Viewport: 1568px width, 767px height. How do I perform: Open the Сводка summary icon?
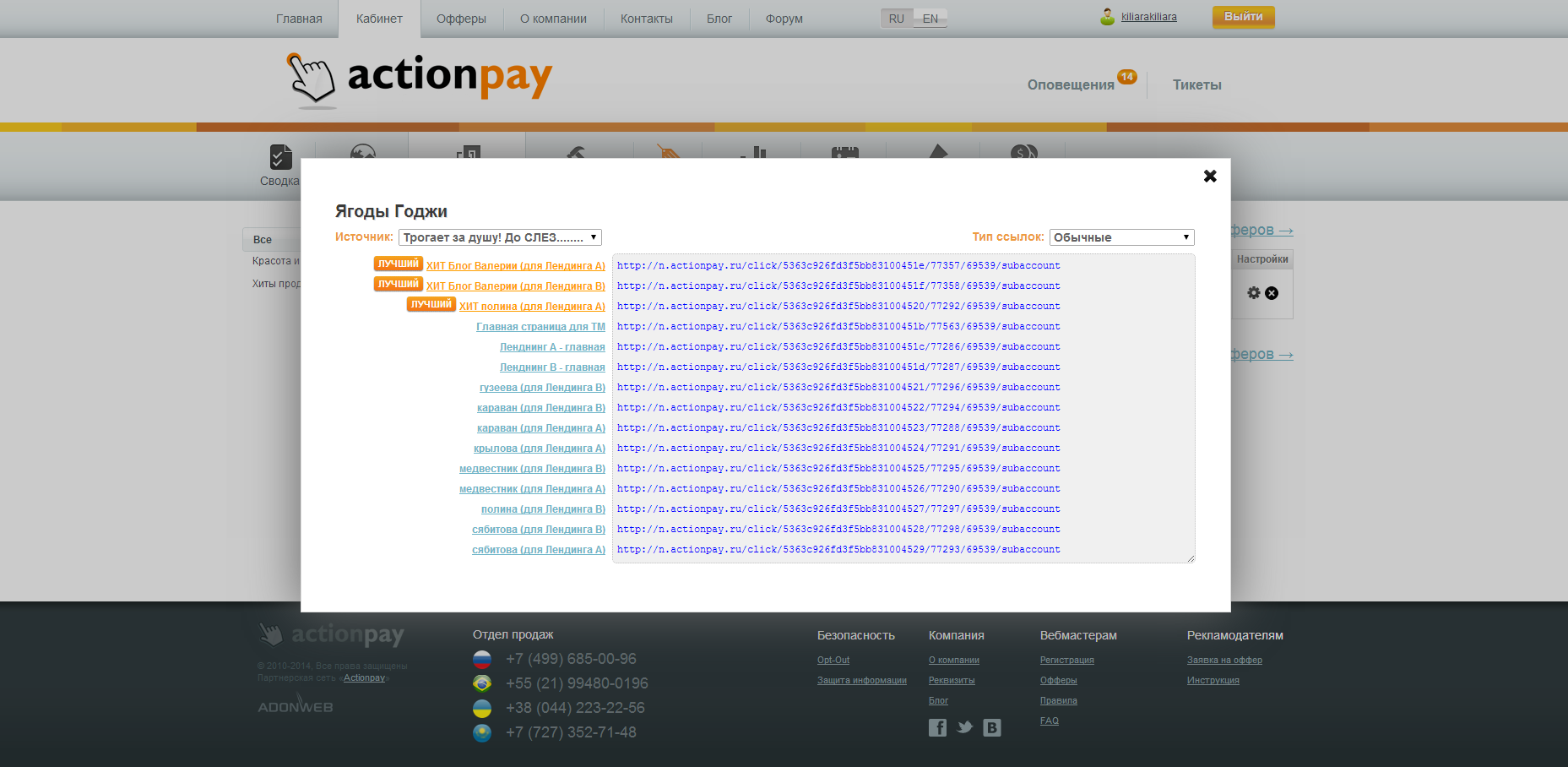(280, 157)
